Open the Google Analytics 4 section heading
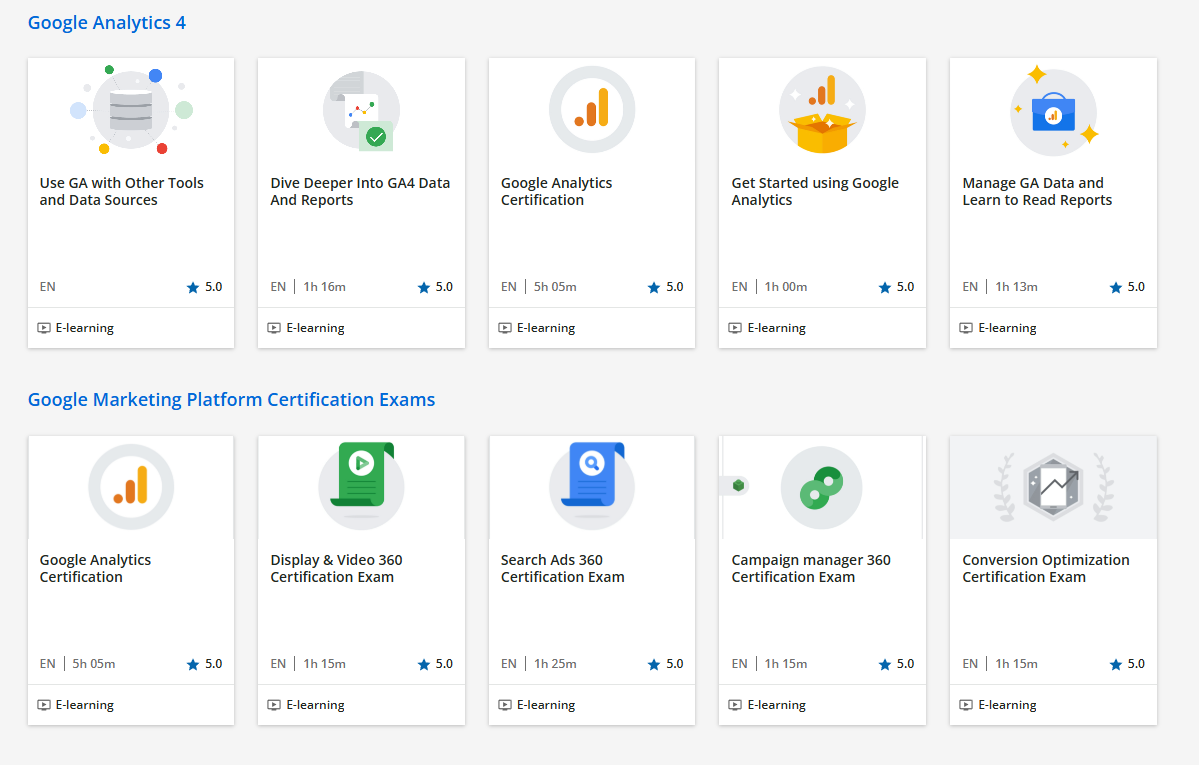Screen dimensions: 1199x765 106,23
